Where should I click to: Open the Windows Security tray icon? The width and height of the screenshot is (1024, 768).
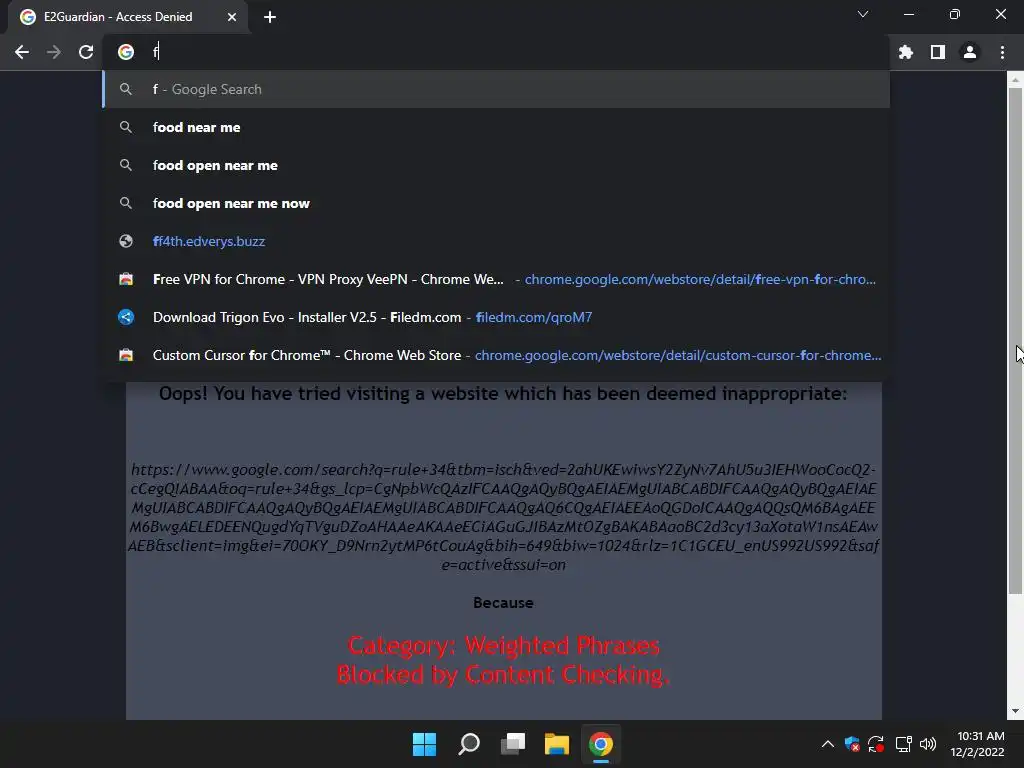click(x=852, y=744)
